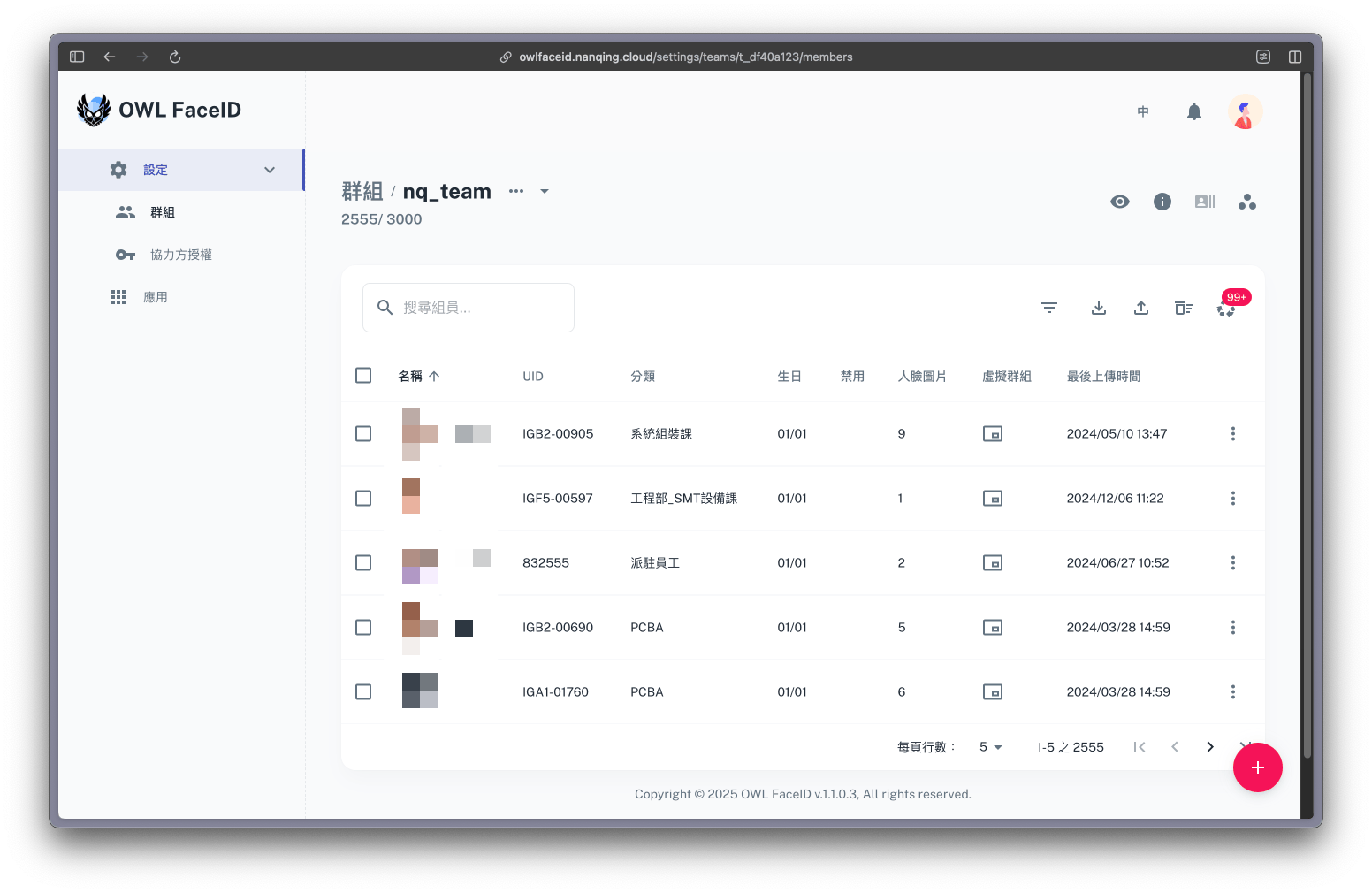Click the filter list icon
This screenshot has height=893, width=1372.
click(1048, 308)
